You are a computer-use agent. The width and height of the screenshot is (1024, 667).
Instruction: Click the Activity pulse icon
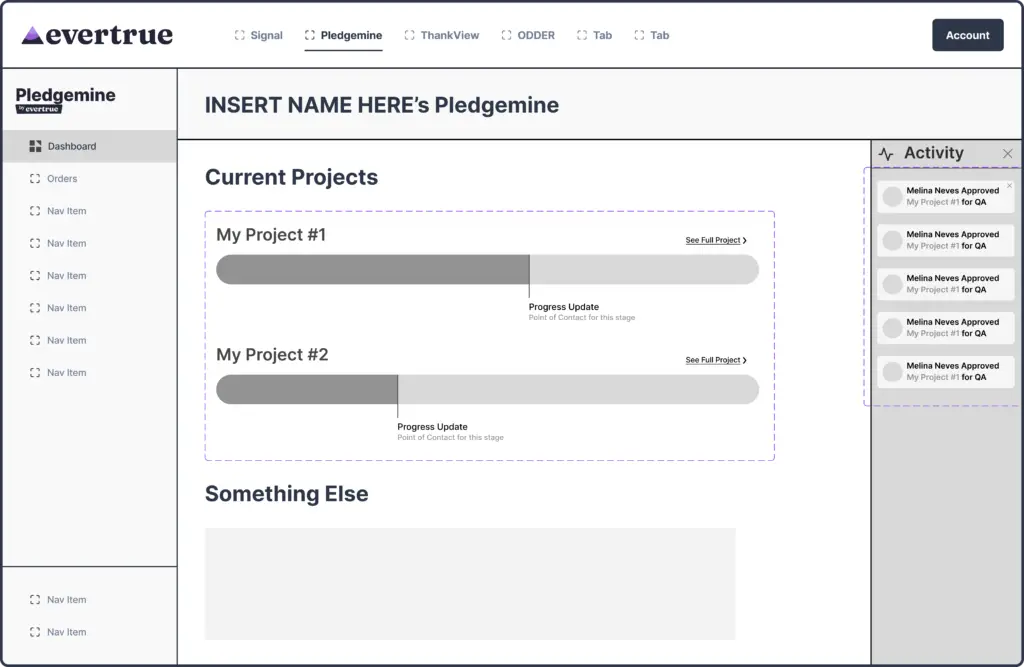(x=886, y=154)
